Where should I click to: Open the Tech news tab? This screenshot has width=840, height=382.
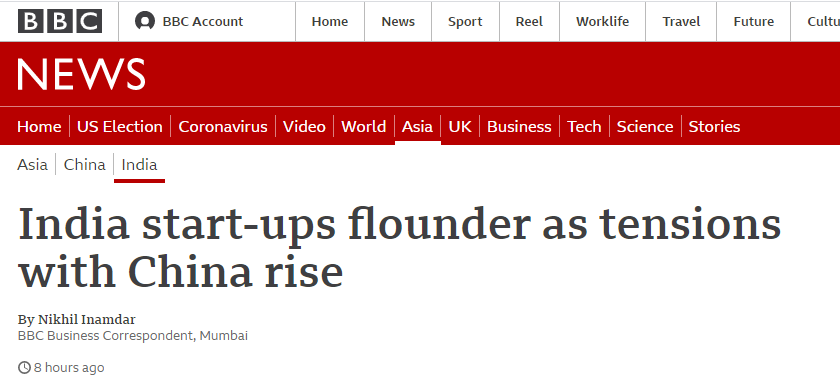coord(584,126)
